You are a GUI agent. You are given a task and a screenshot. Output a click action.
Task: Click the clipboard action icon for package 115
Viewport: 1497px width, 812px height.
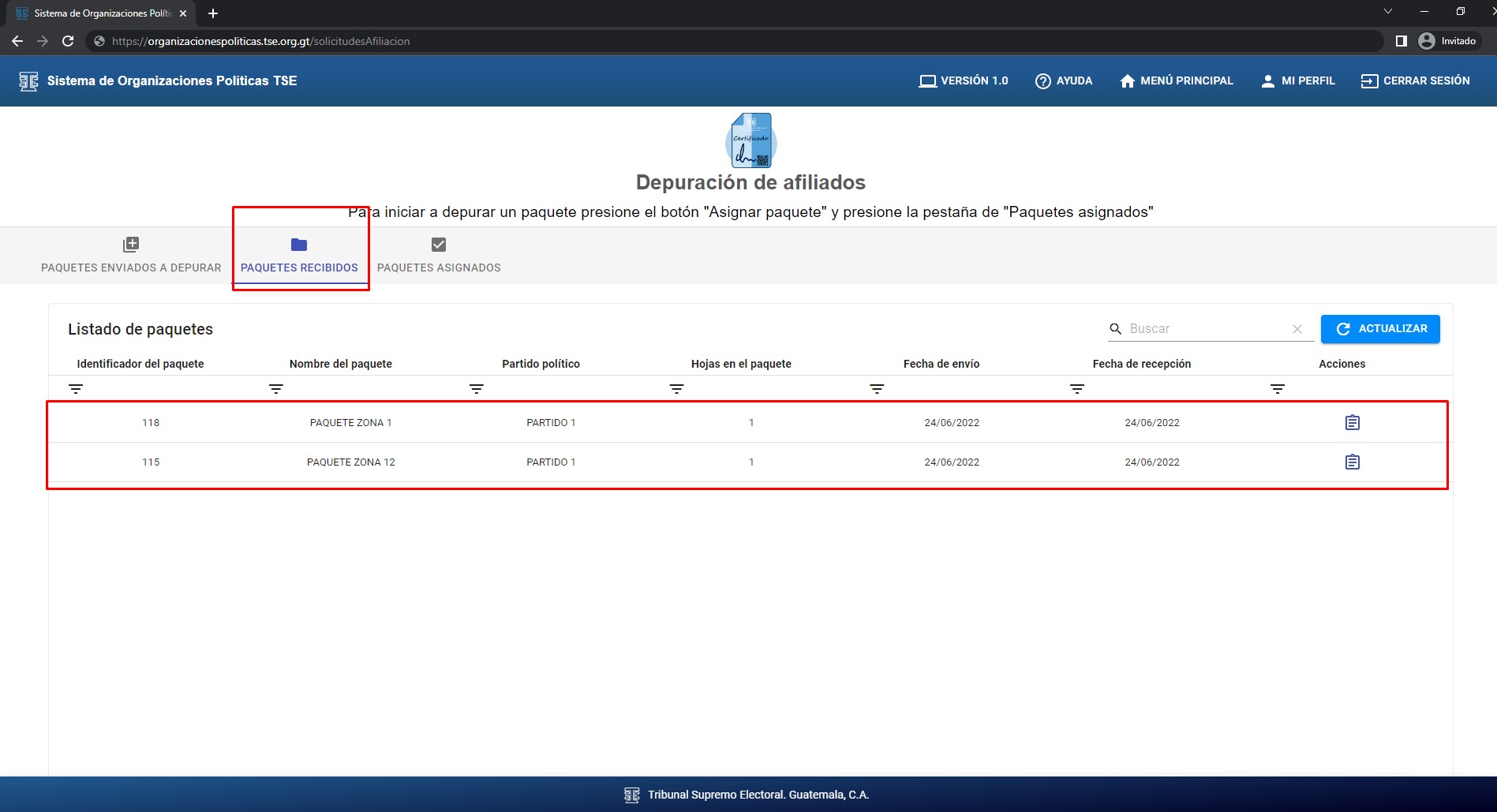1352,462
